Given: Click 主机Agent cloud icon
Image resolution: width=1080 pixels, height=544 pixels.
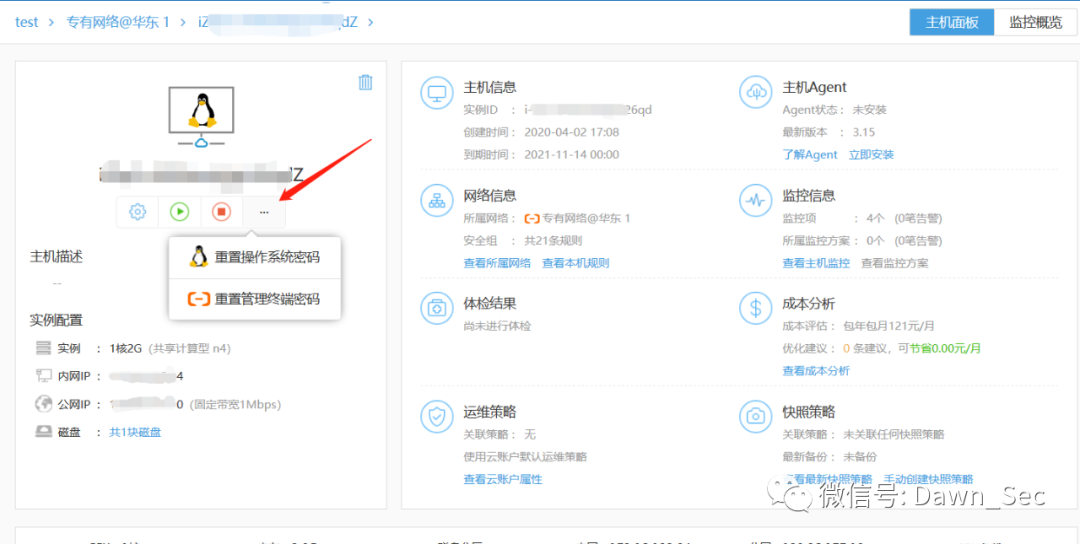Looking at the screenshot, I should (x=756, y=94).
